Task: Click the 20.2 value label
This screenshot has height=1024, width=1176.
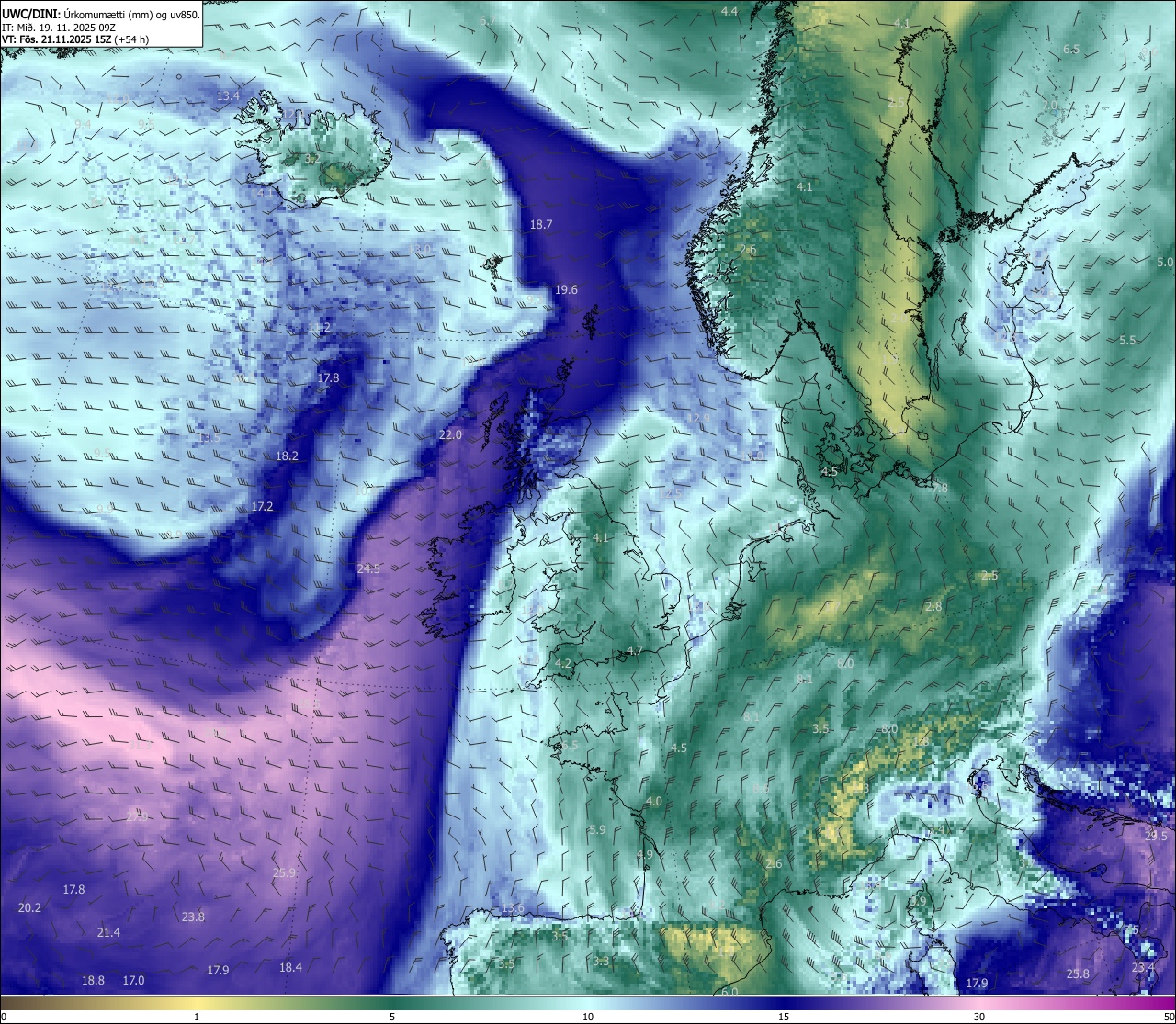Action: pos(29,908)
